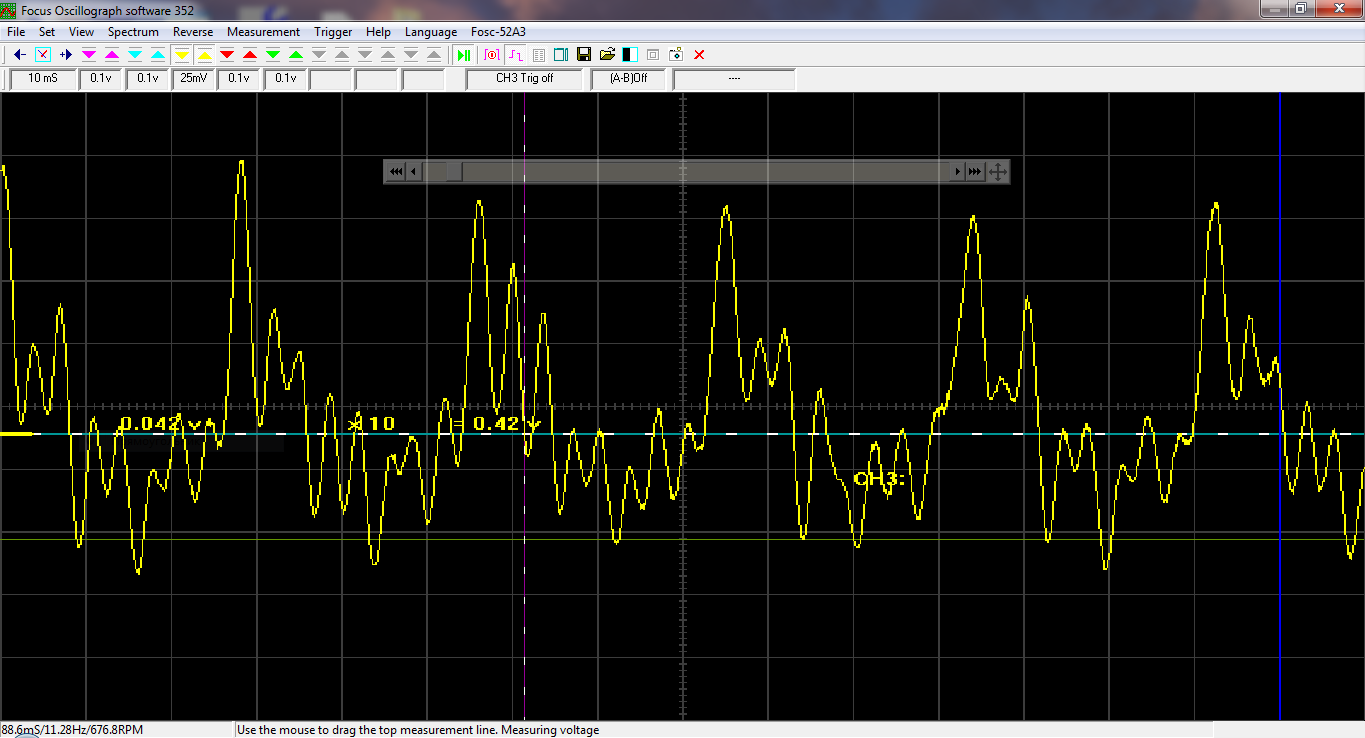Click the four-way move handle on scrollbar
Screen dimensions: 1365x738
997,172
